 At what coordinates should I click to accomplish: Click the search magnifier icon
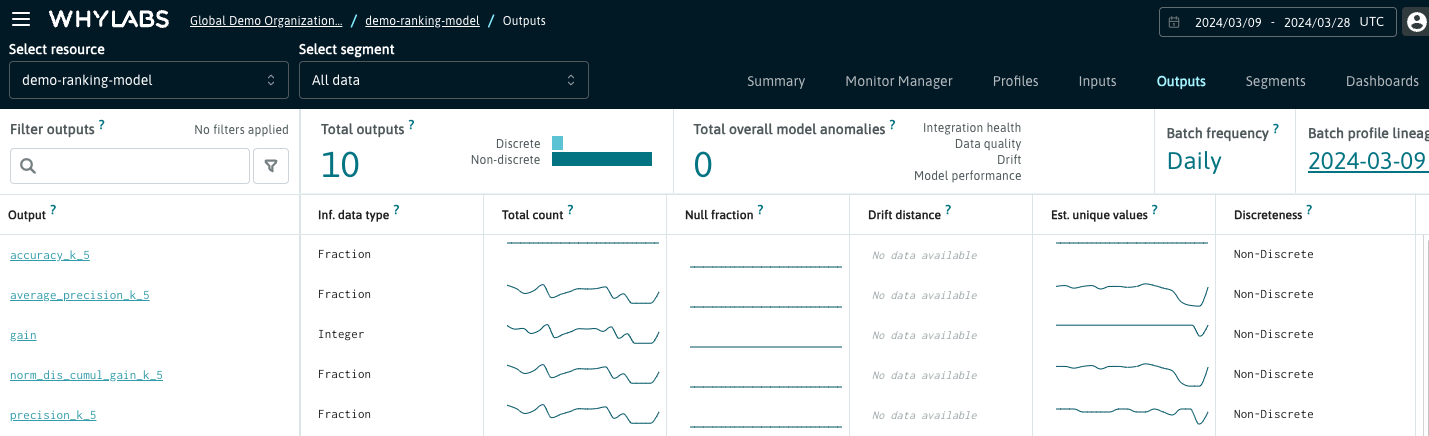(28, 166)
